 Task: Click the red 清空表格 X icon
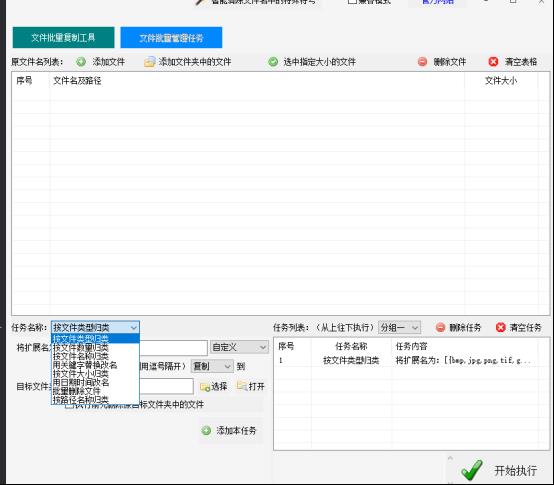pyautogui.click(x=493, y=62)
